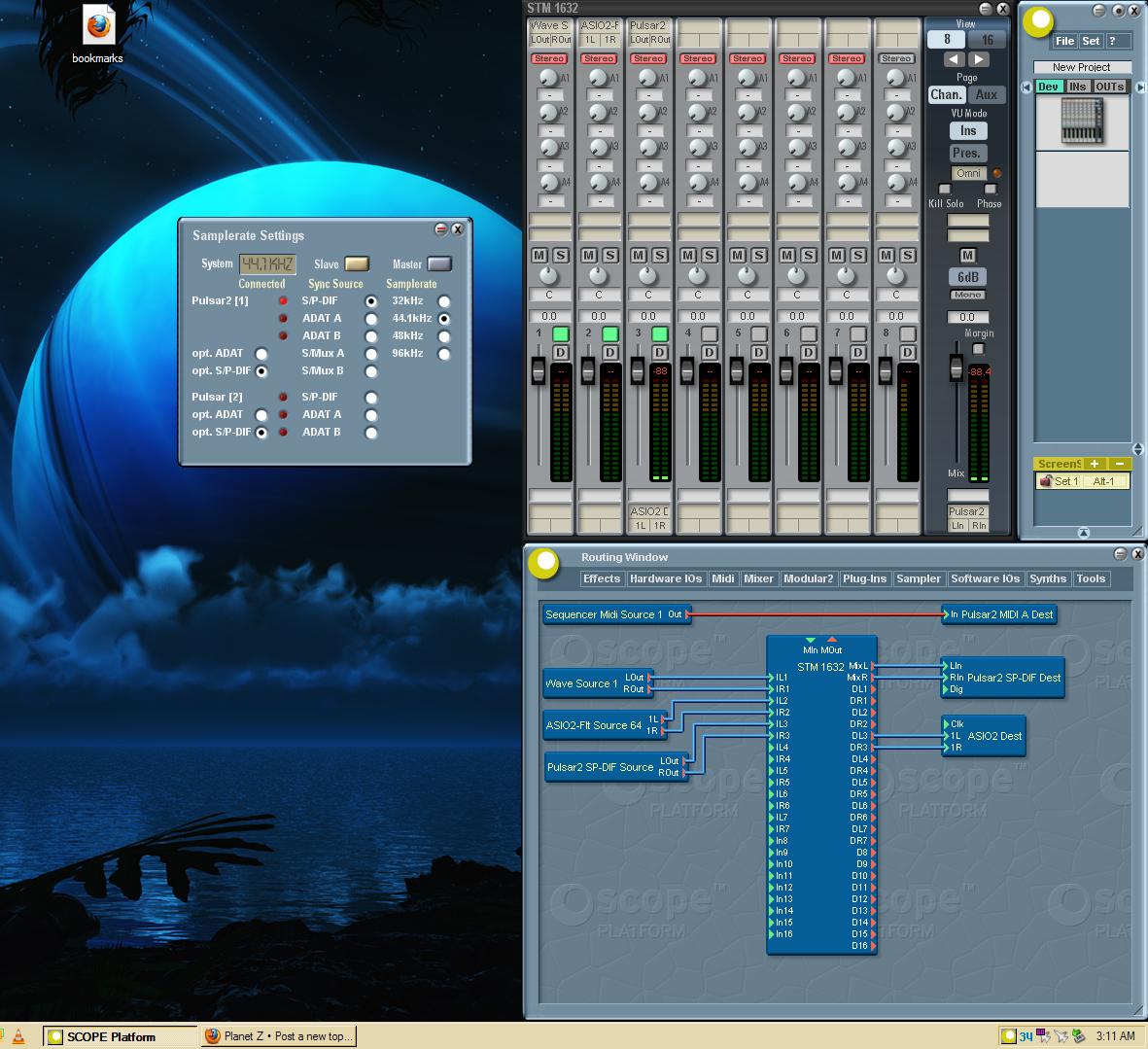Select the STM mixer device thumbnail
The image size is (1148, 1049).
click(x=1082, y=122)
